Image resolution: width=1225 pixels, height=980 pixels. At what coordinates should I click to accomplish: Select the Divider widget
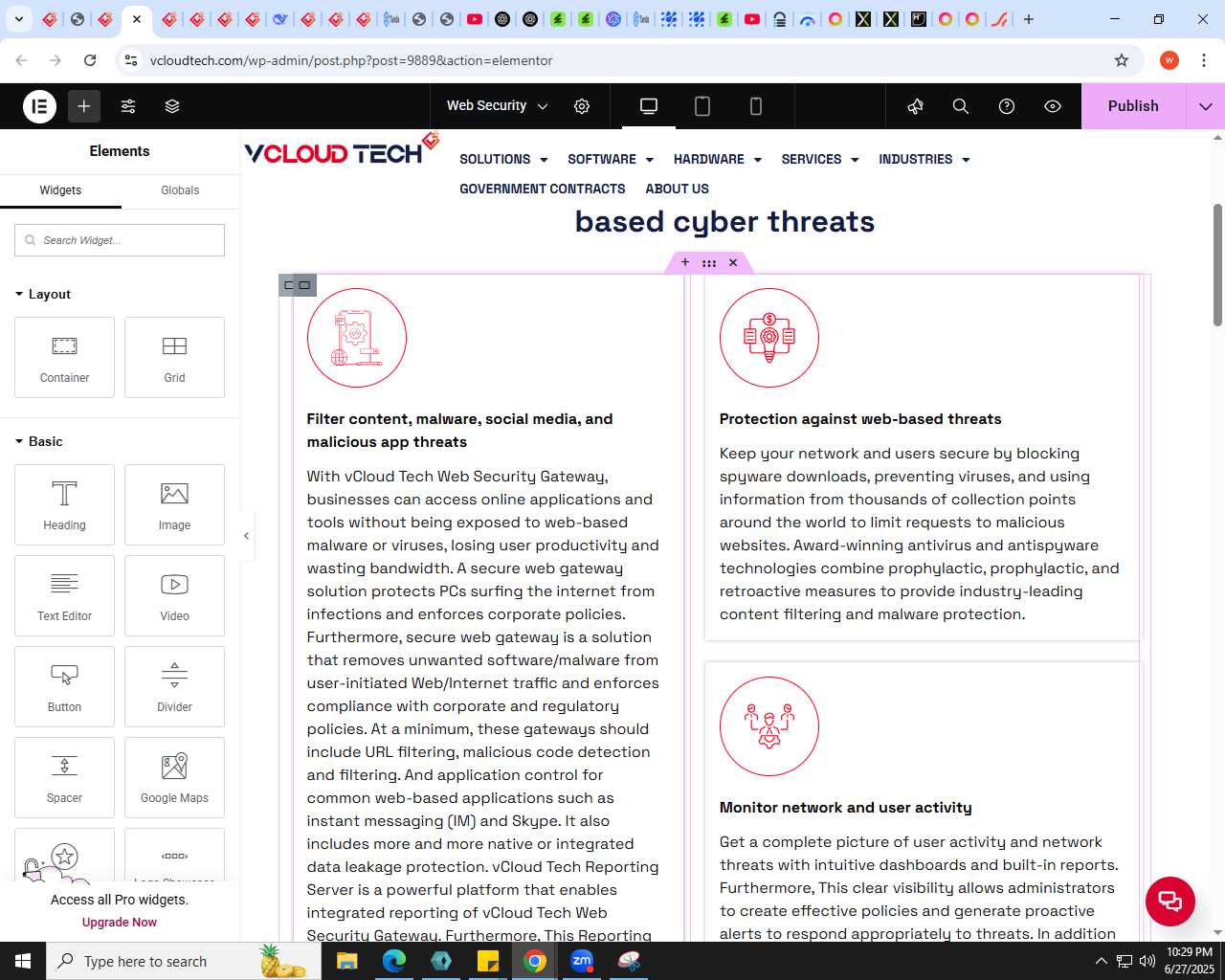click(174, 686)
